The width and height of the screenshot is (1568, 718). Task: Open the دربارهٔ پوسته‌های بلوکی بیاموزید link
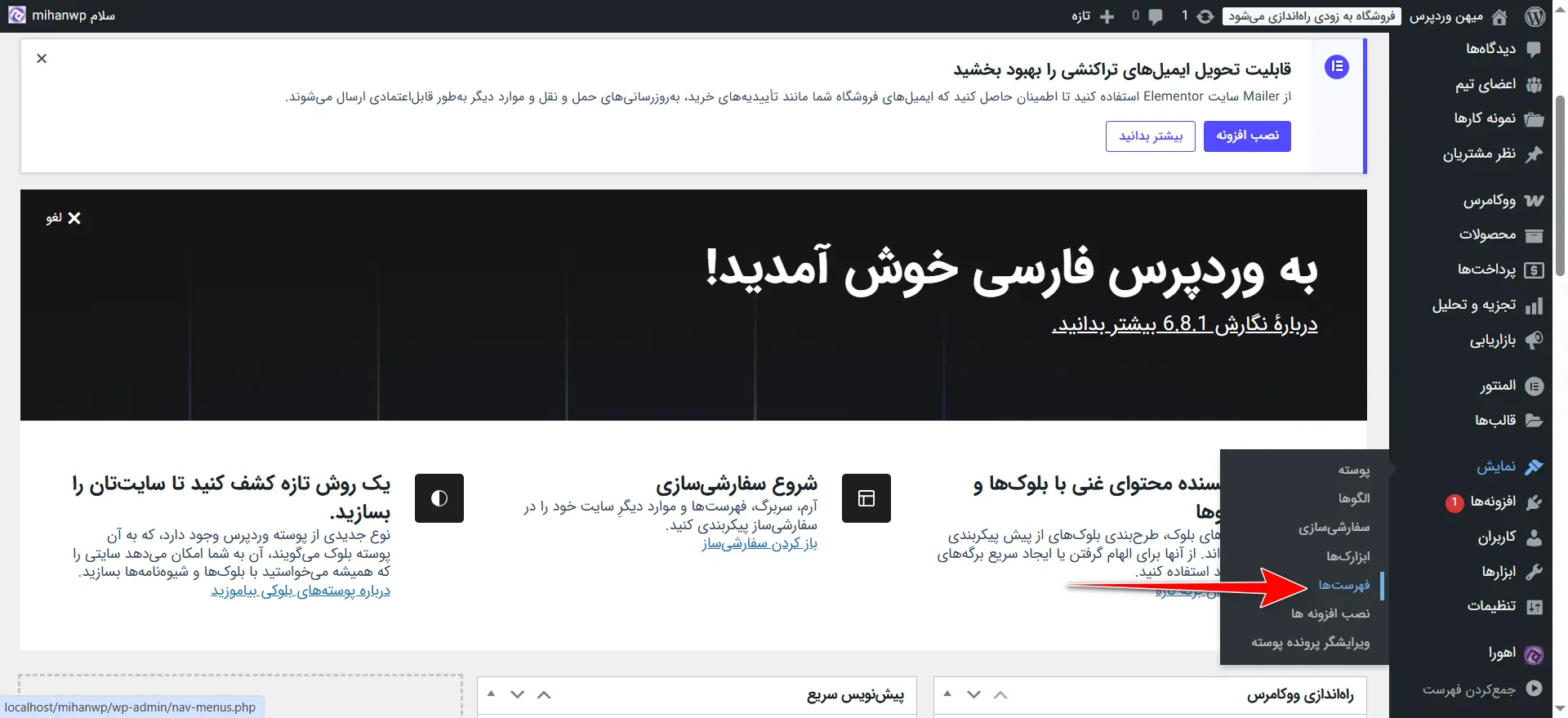[301, 591]
